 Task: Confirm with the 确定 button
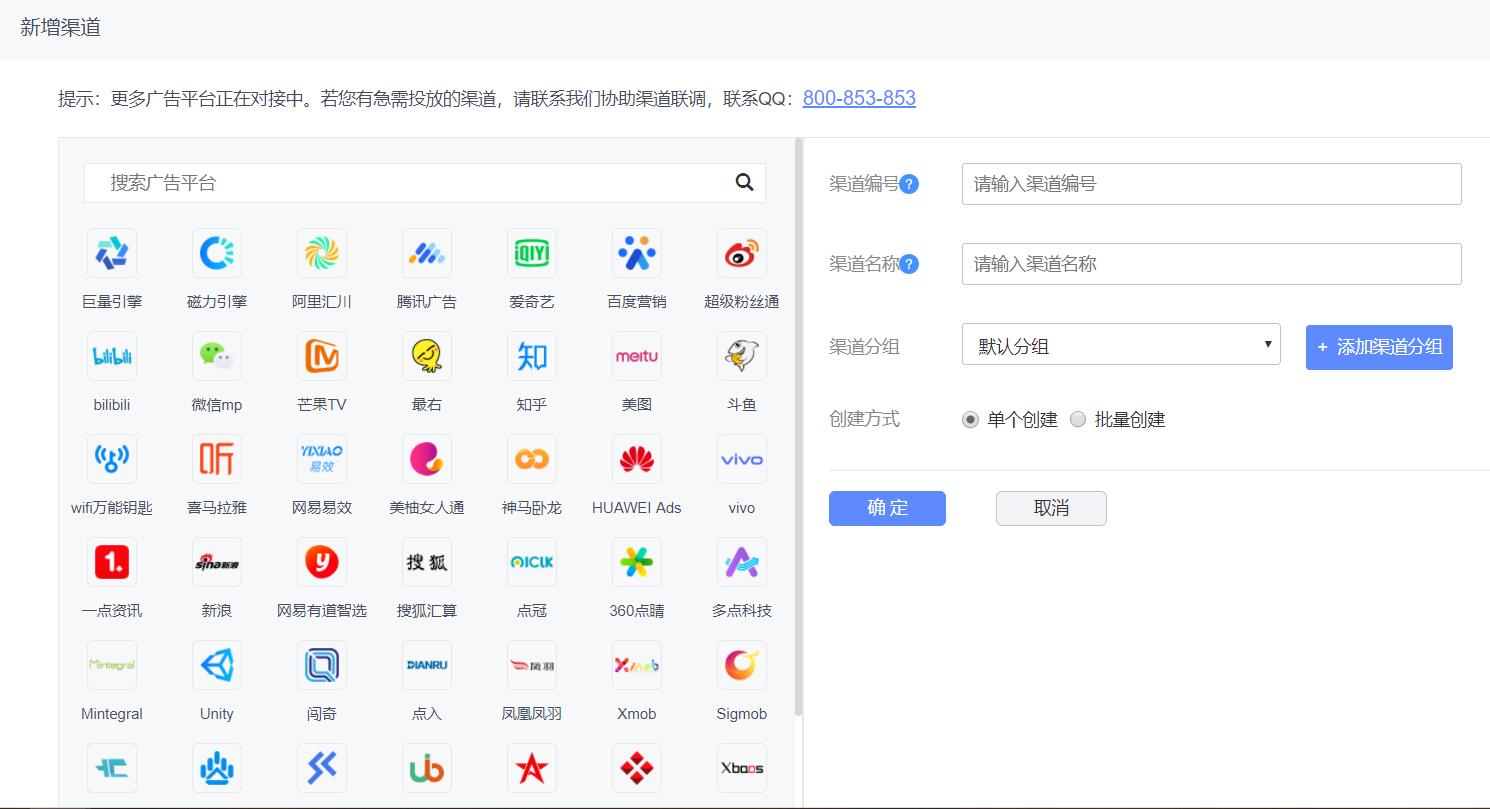pyautogui.click(x=887, y=508)
